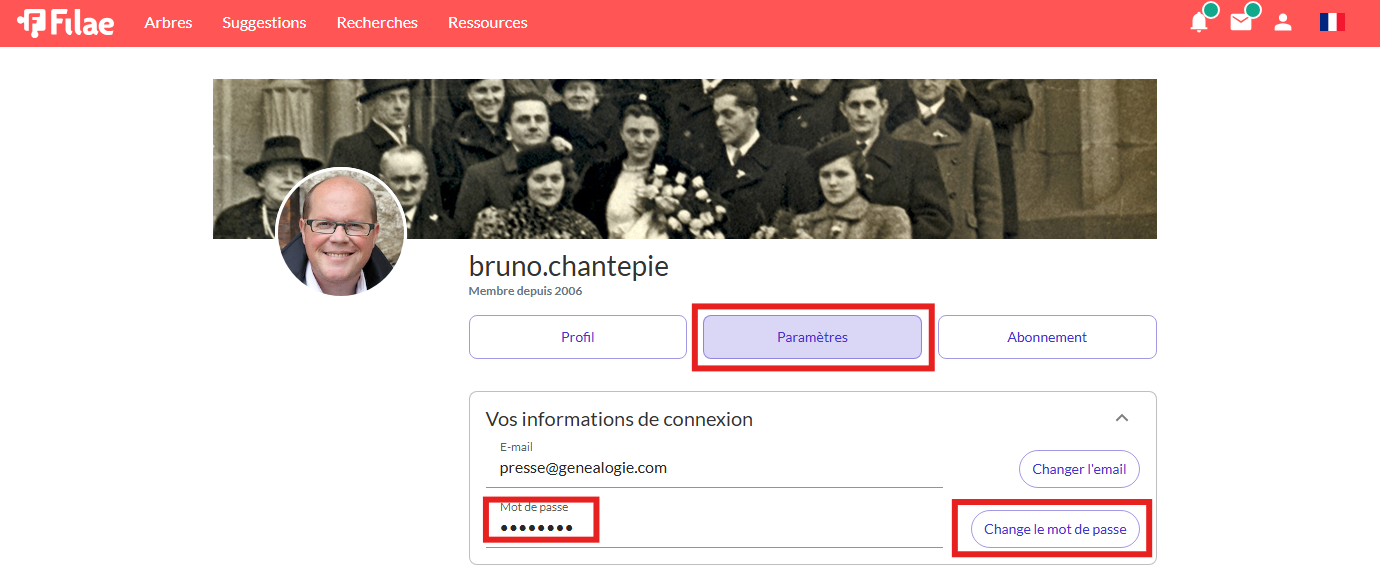The height and width of the screenshot is (575, 1380).
Task: Click the Vos informations de connexion heading
Action: pyautogui.click(x=619, y=419)
